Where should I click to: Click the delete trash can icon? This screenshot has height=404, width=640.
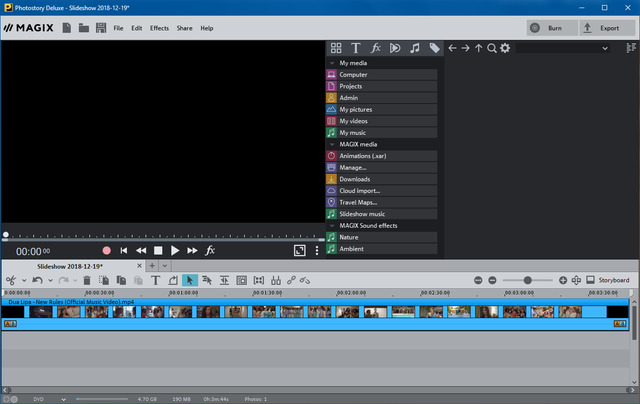tap(87, 281)
